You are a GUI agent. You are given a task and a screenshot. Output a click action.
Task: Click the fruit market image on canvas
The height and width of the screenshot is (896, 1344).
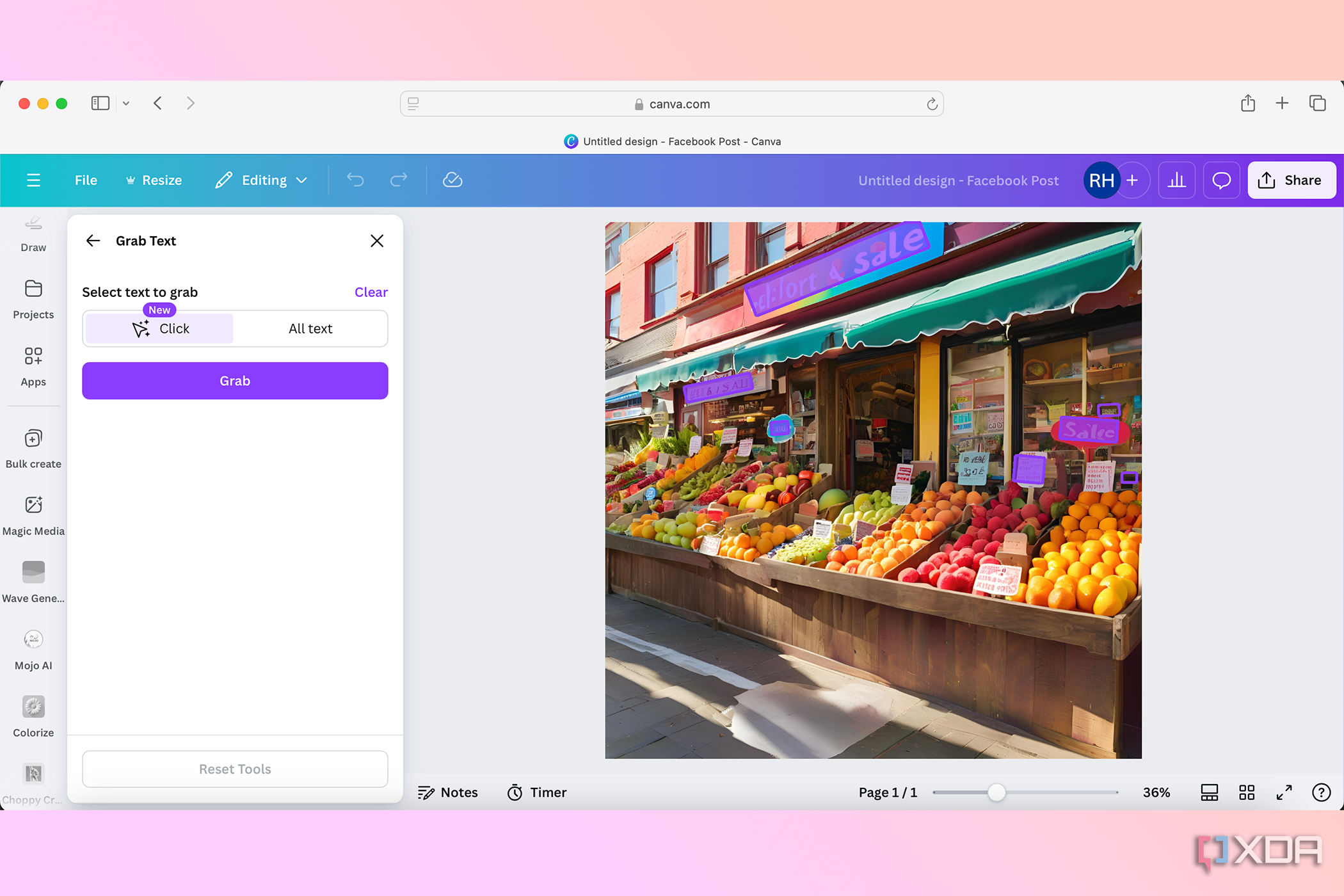(x=873, y=490)
